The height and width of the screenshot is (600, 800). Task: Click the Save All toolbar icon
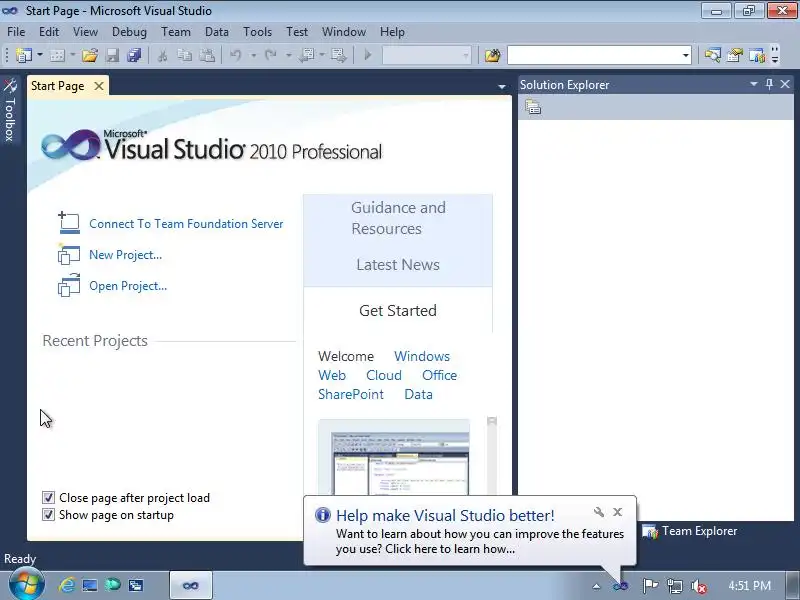coord(134,55)
